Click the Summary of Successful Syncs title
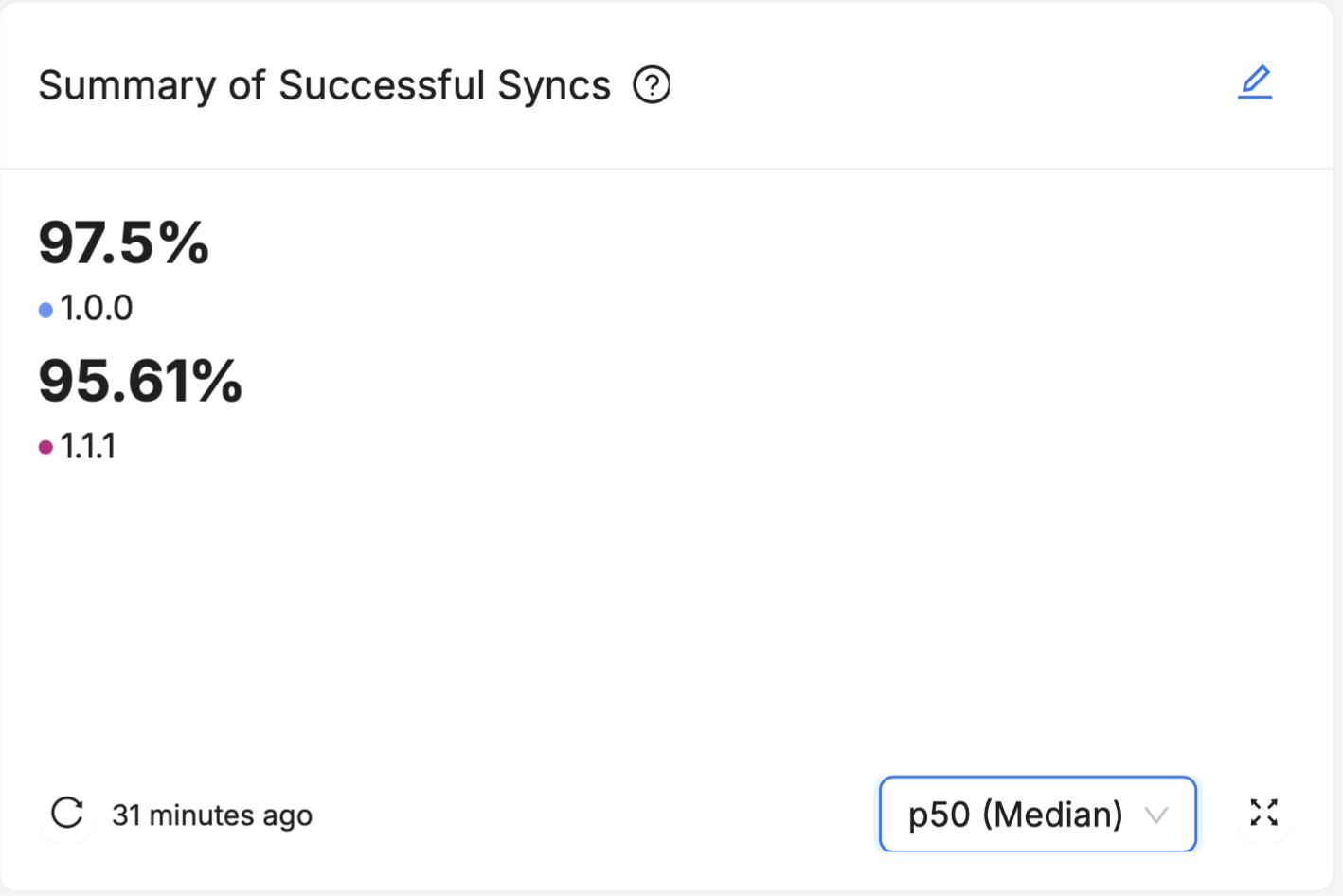Viewport: 1343px width, 896px height. (324, 85)
